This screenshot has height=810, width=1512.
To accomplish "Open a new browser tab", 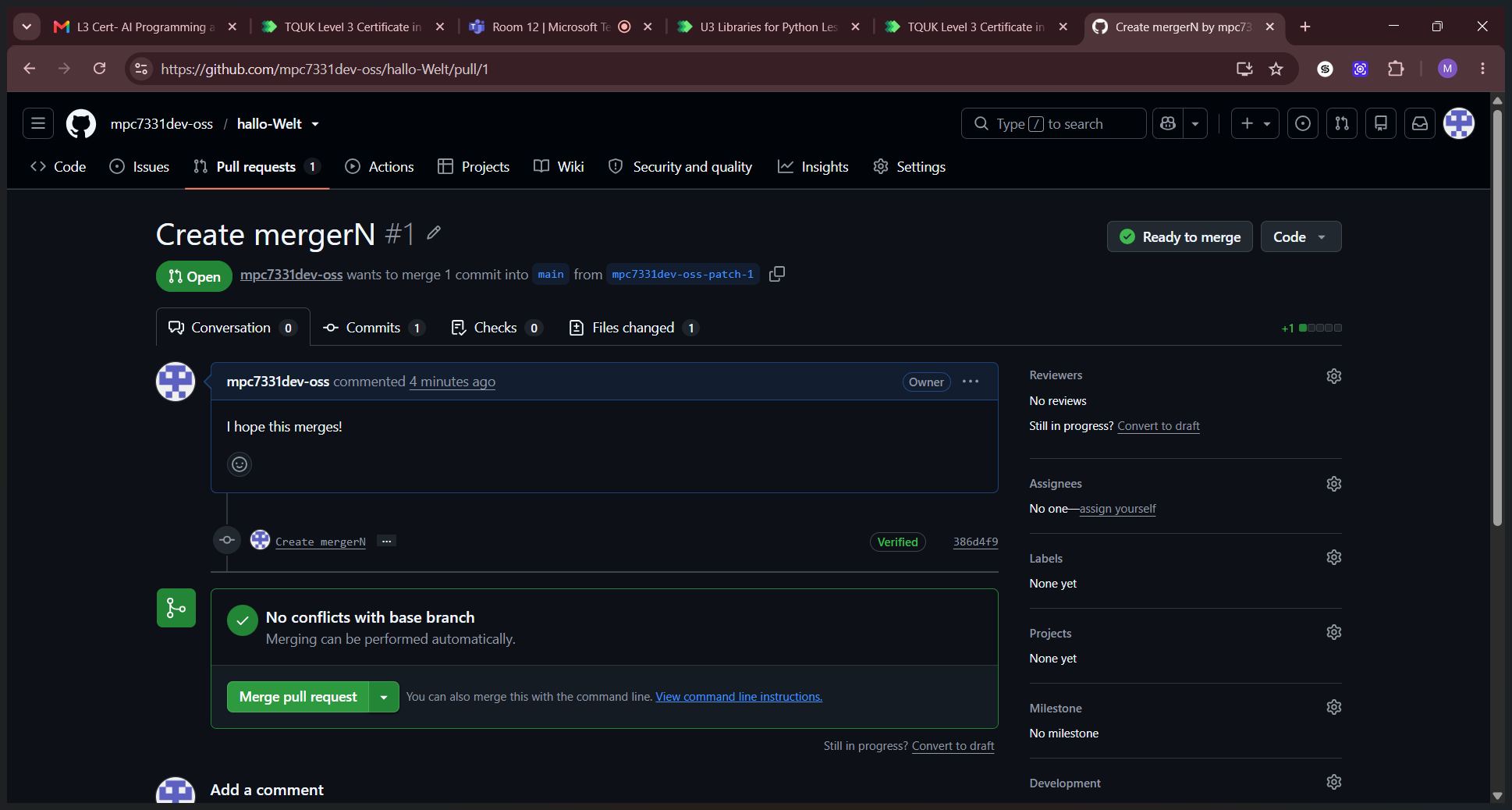I will (1305, 27).
